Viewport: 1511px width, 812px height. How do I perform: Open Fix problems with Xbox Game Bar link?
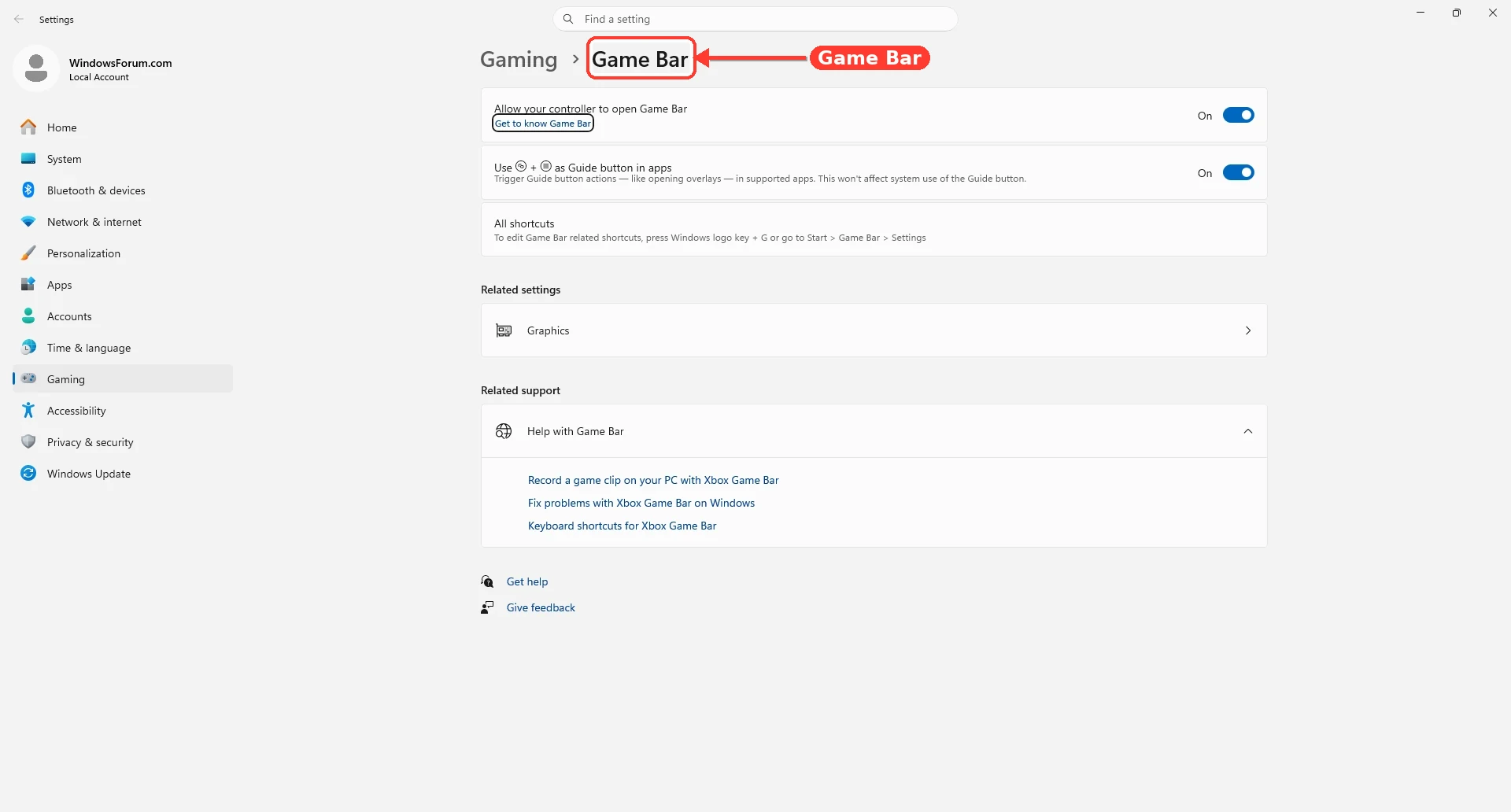[x=641, y=503]
